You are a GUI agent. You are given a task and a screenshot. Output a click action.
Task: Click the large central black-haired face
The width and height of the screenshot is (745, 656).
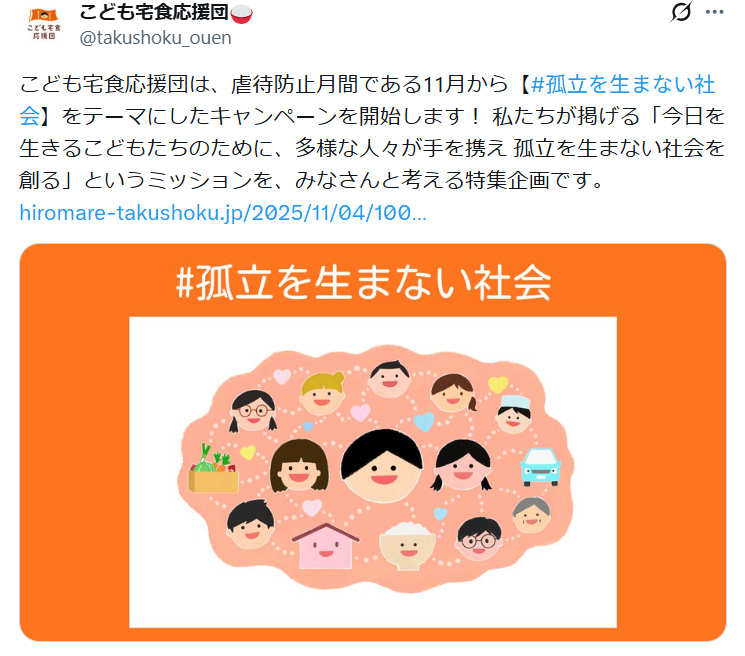pos(382,466)
